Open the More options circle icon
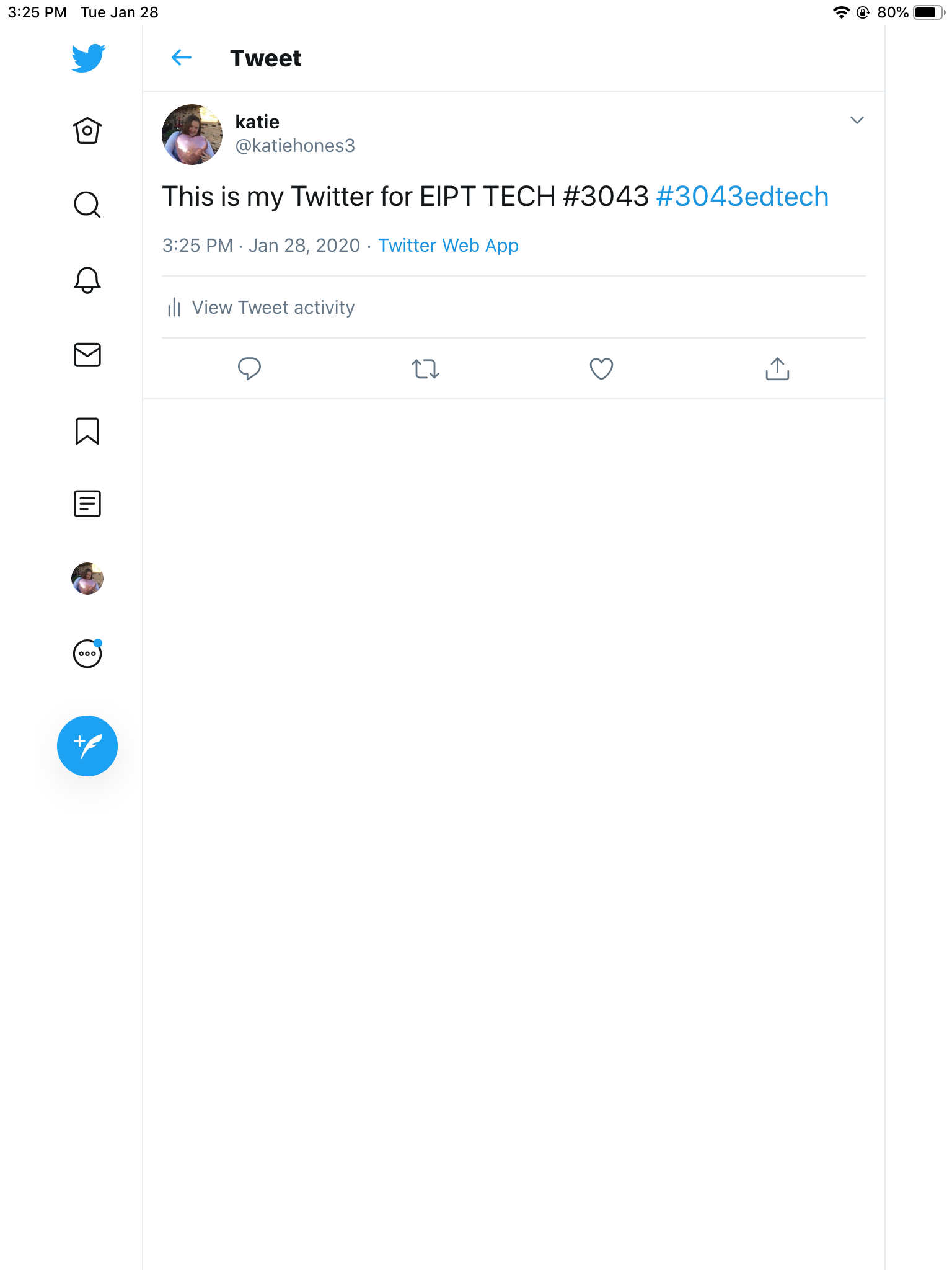The width and height of the screenshot is (952, 1270). tap(87, 654)
